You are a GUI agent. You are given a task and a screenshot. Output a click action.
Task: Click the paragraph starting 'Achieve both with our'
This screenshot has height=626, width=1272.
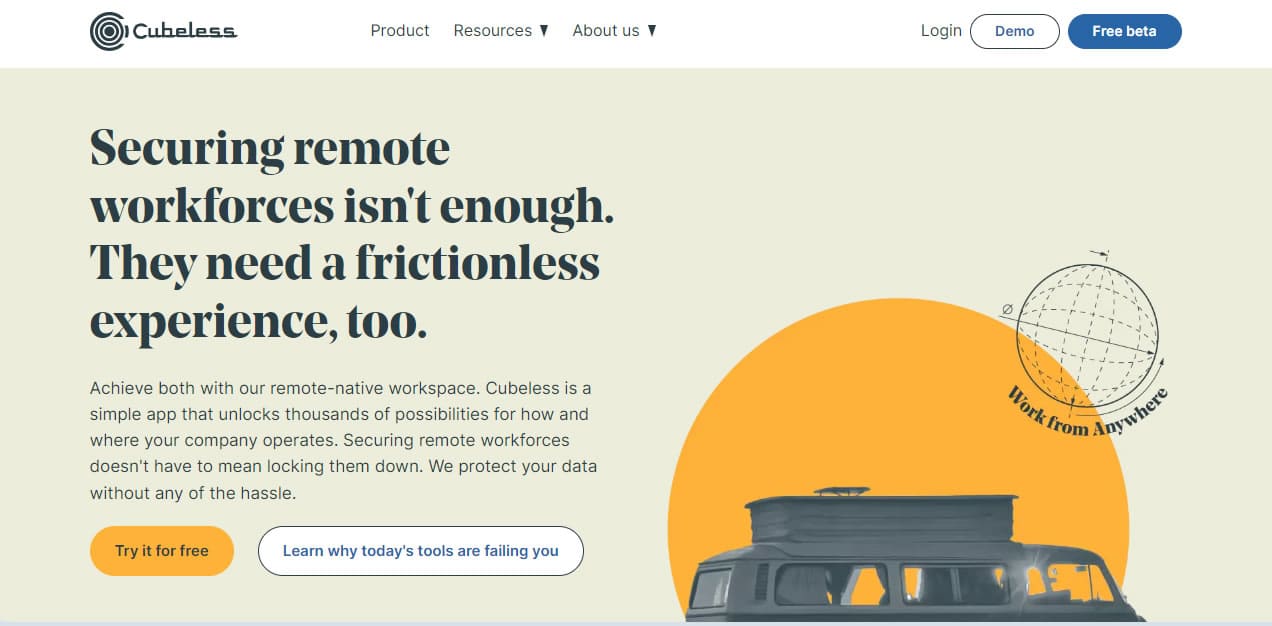click(x=344, y=440)
